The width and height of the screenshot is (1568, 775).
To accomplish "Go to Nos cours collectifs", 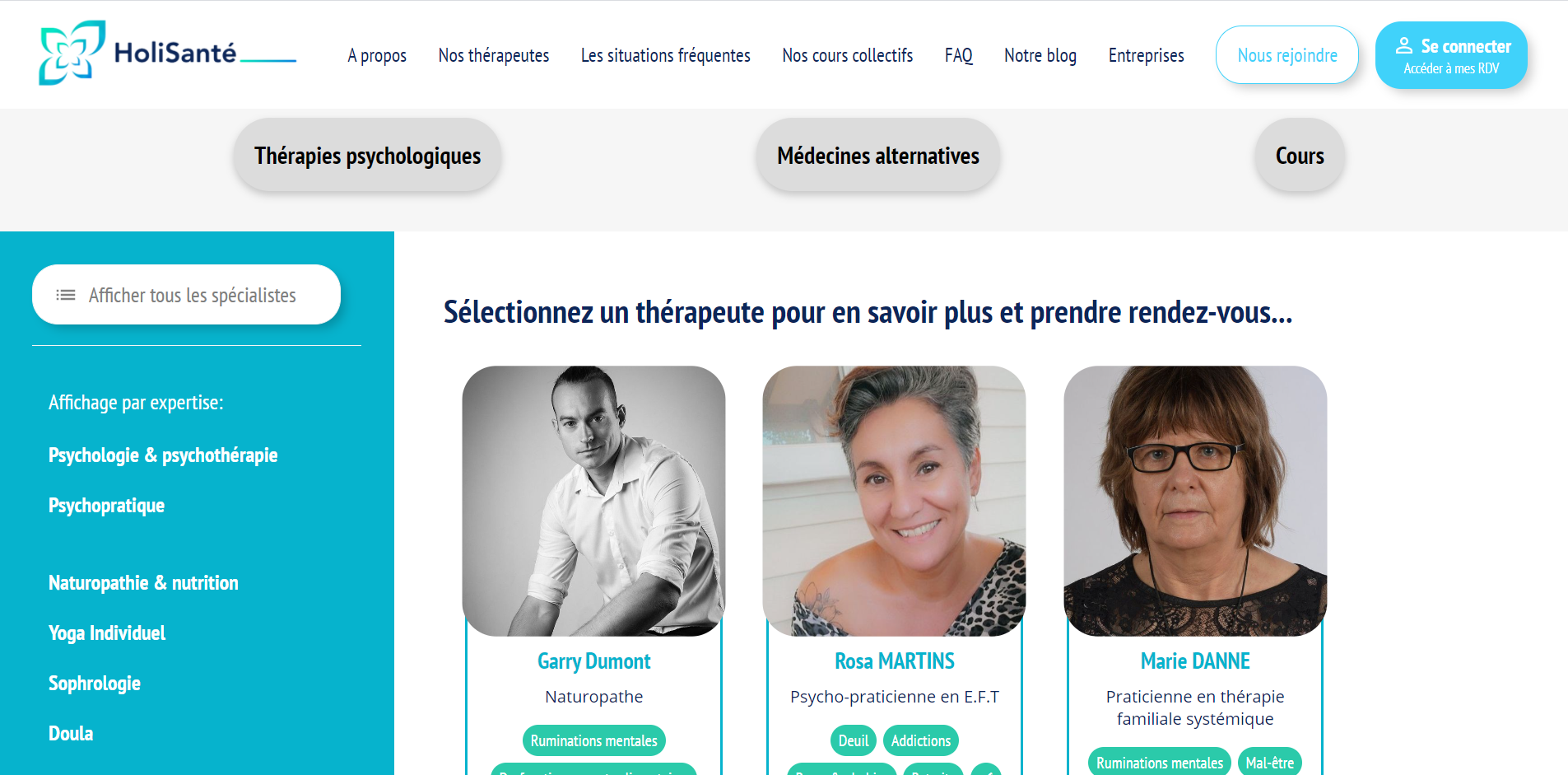I will [x=847, y=55].
